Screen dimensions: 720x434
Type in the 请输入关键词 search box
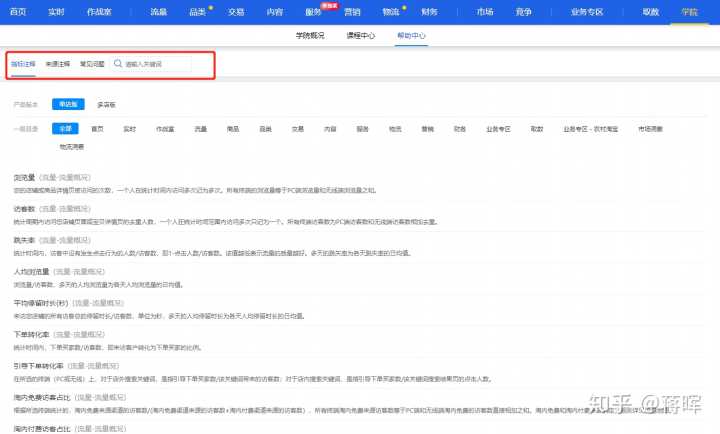click(x=160, y=64)
